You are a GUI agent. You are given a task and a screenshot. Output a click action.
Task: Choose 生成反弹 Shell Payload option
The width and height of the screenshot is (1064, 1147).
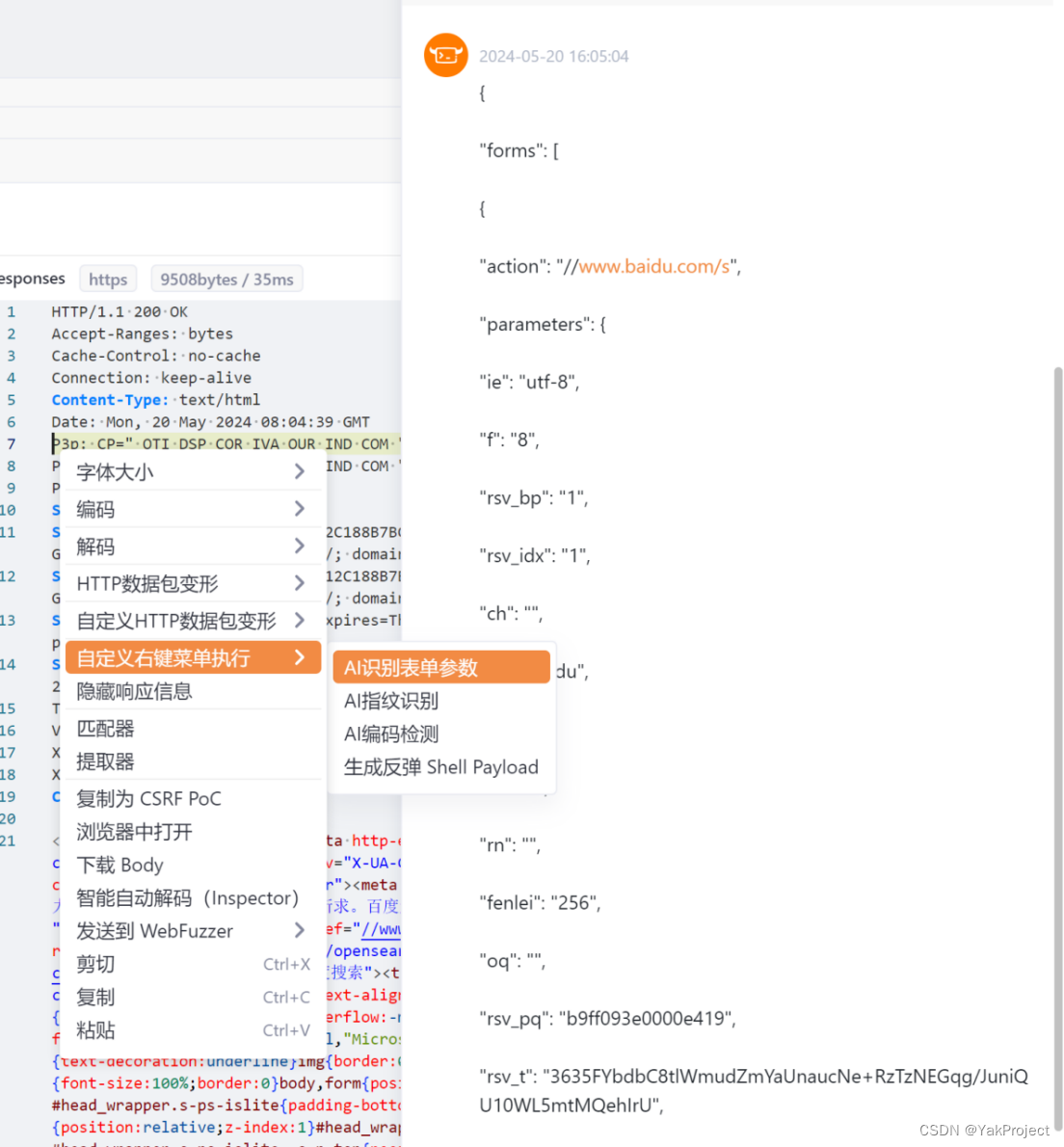441,767
